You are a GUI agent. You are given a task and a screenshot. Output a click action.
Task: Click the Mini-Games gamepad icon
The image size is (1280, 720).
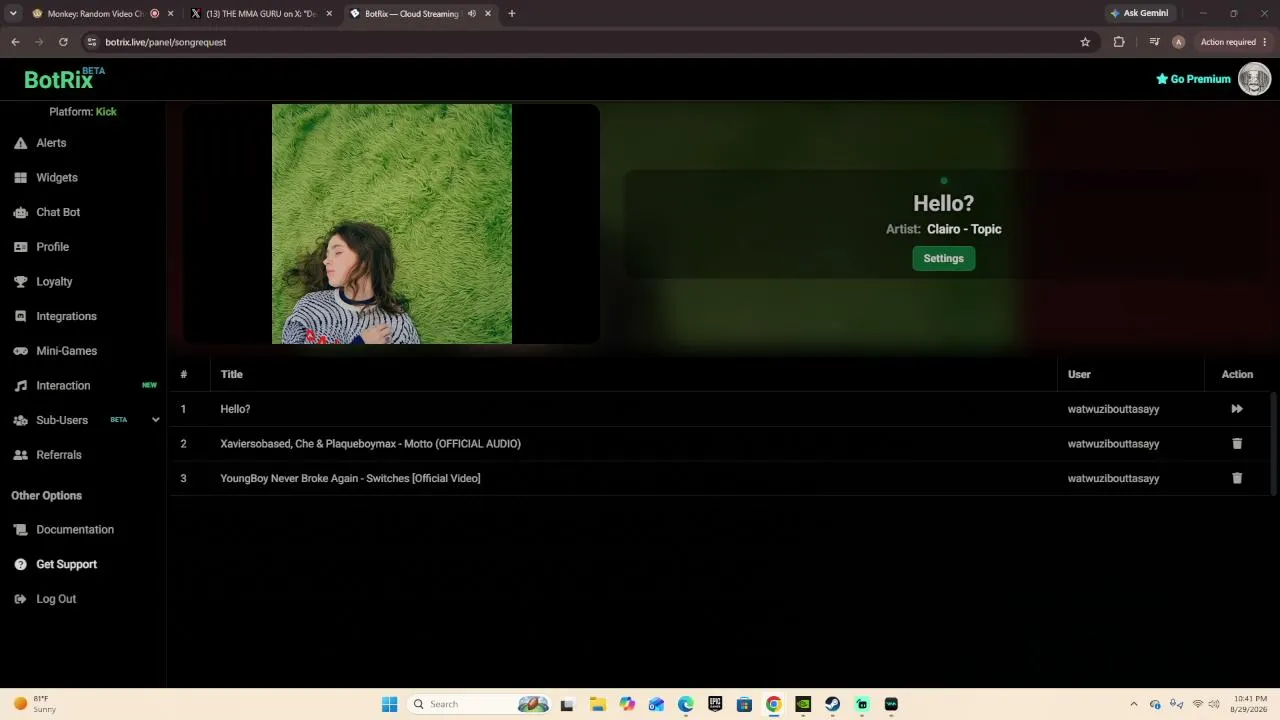coord(20,351)
